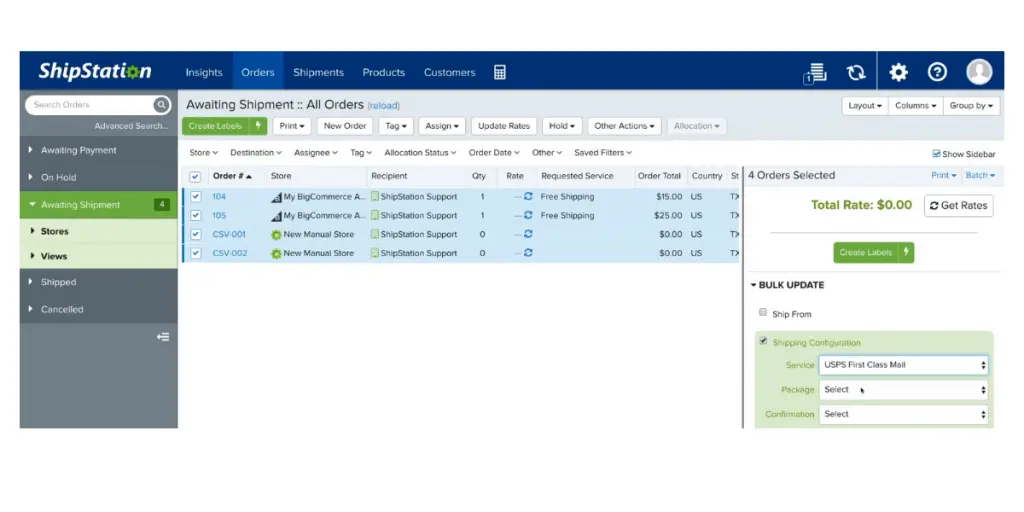1024x512 pixels.
Task: Toggle the select-all orders checkbox
Action: coord(195,176)
